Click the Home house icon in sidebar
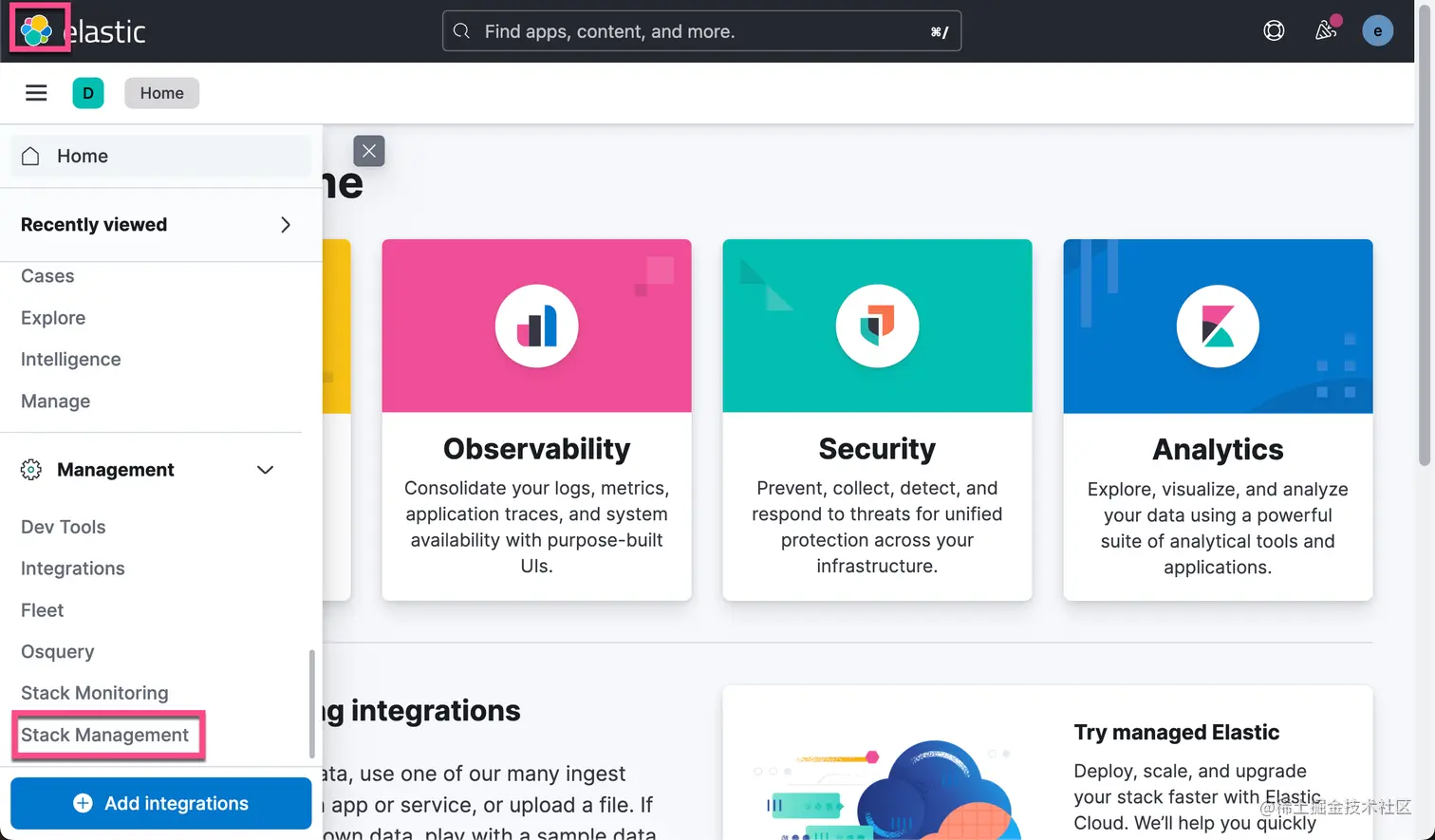Viewport: 1435px width, 840px height. point(30,156)
